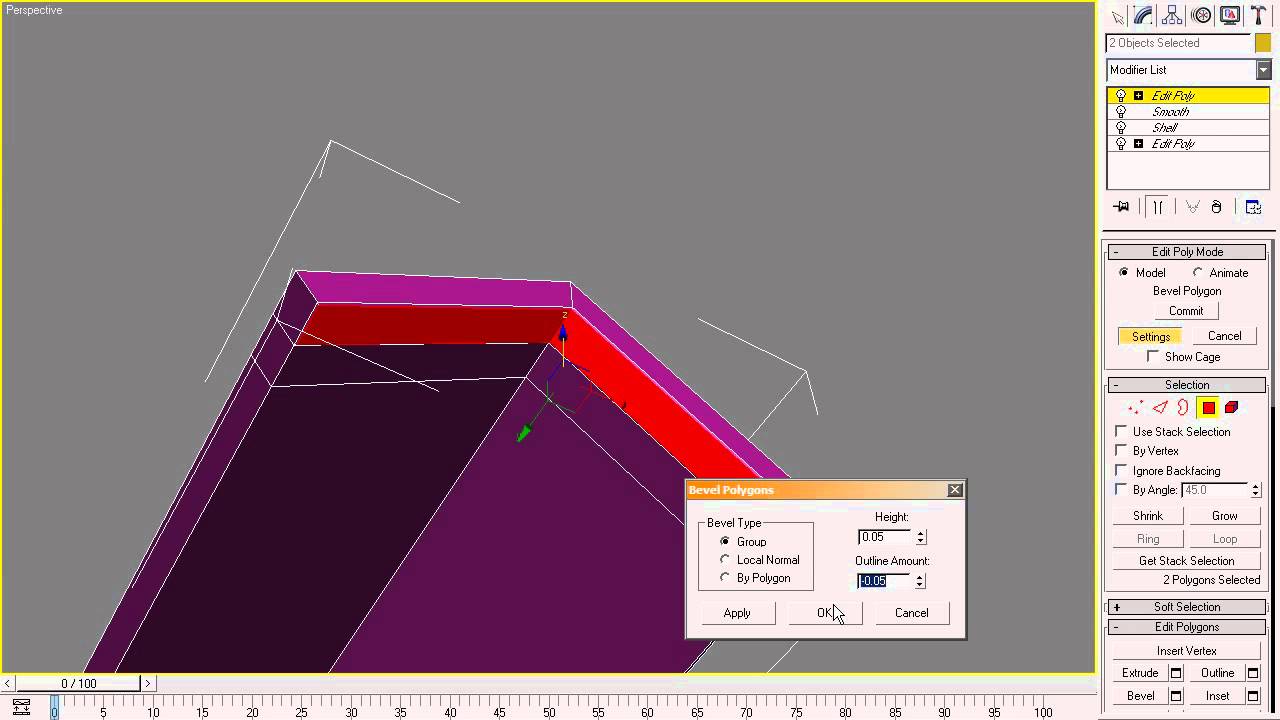Enable Ignore Backfacing checkbox

pos(1121,470)
